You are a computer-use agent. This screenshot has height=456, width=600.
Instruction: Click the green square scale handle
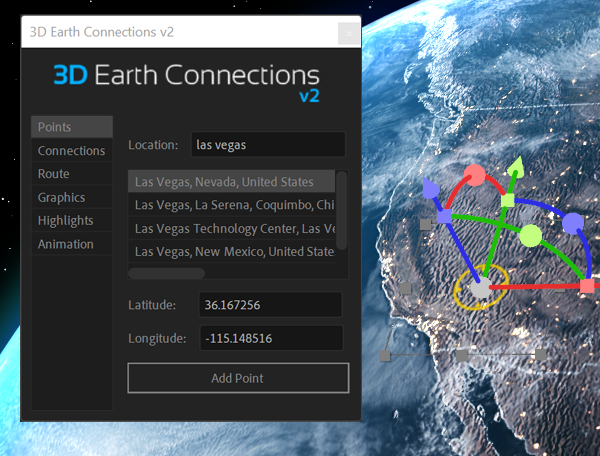[x=508, y=200]
